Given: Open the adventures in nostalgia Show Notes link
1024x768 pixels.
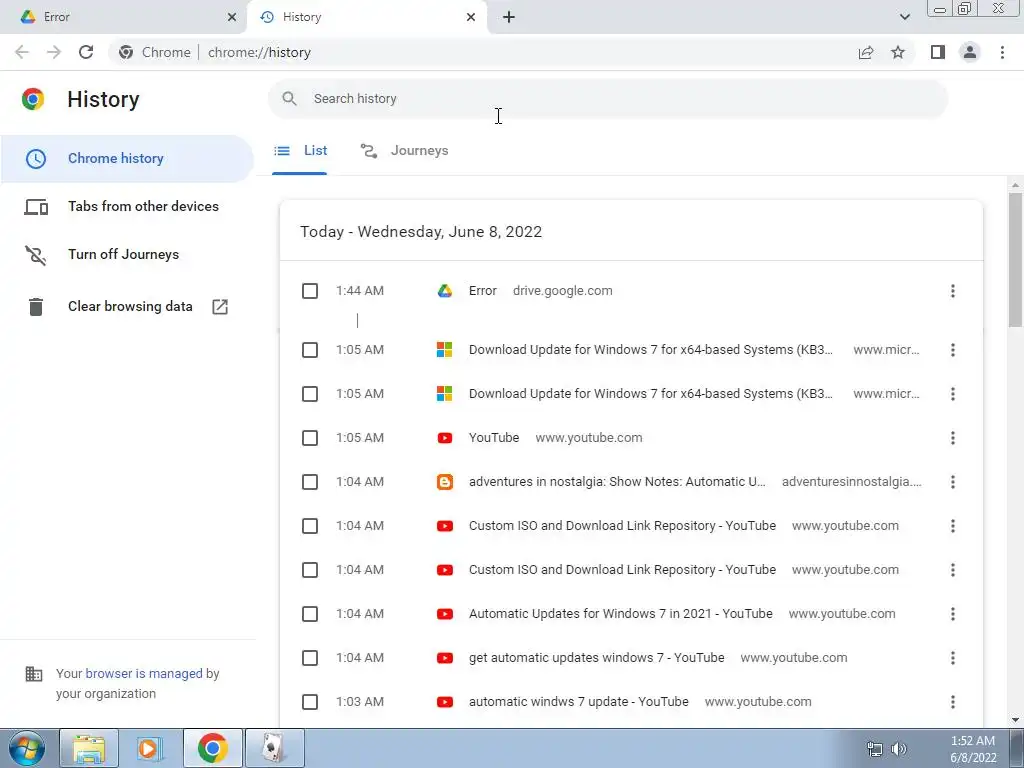Looking at the screenshot, I should (x=617, y=482).
